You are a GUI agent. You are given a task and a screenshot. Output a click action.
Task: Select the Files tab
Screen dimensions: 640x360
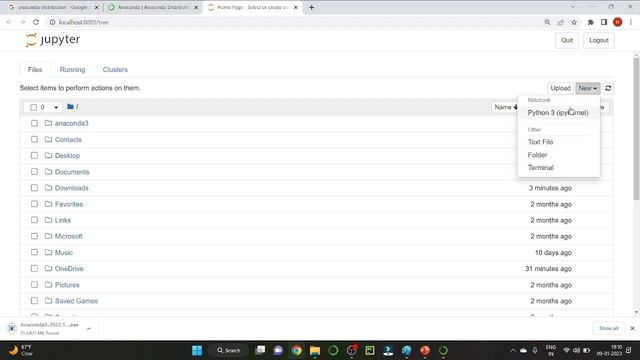tap(35, 69)
